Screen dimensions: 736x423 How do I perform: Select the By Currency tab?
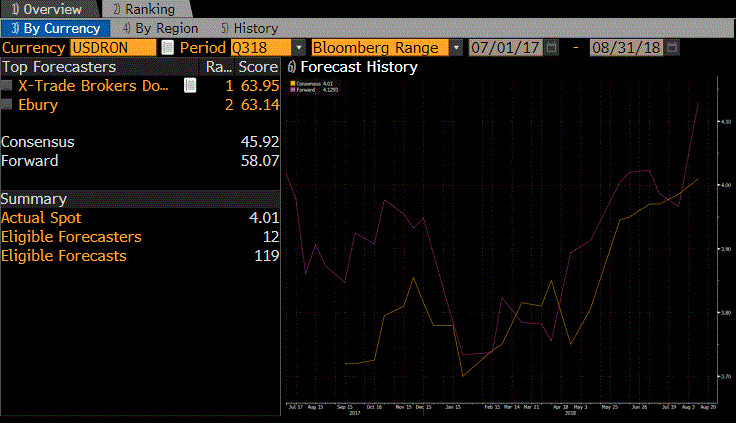pyautogui.click(x=55, y=28)
